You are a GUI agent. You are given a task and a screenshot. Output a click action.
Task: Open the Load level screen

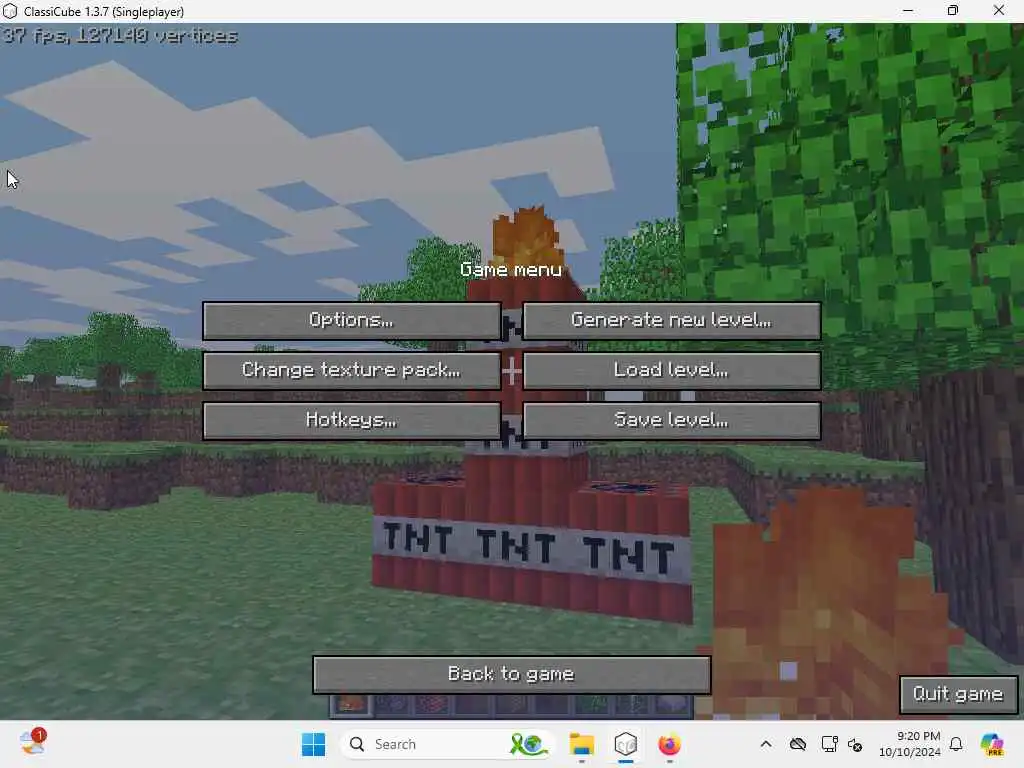click(x=671, y=370)
